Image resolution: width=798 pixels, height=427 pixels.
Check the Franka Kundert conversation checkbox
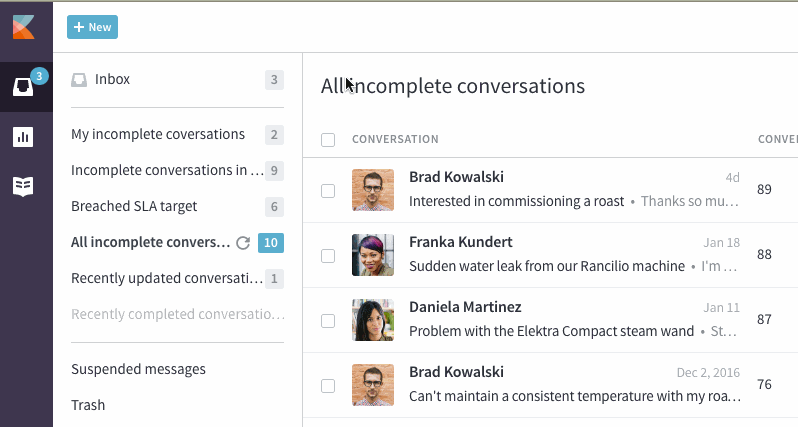click(328, 255)
